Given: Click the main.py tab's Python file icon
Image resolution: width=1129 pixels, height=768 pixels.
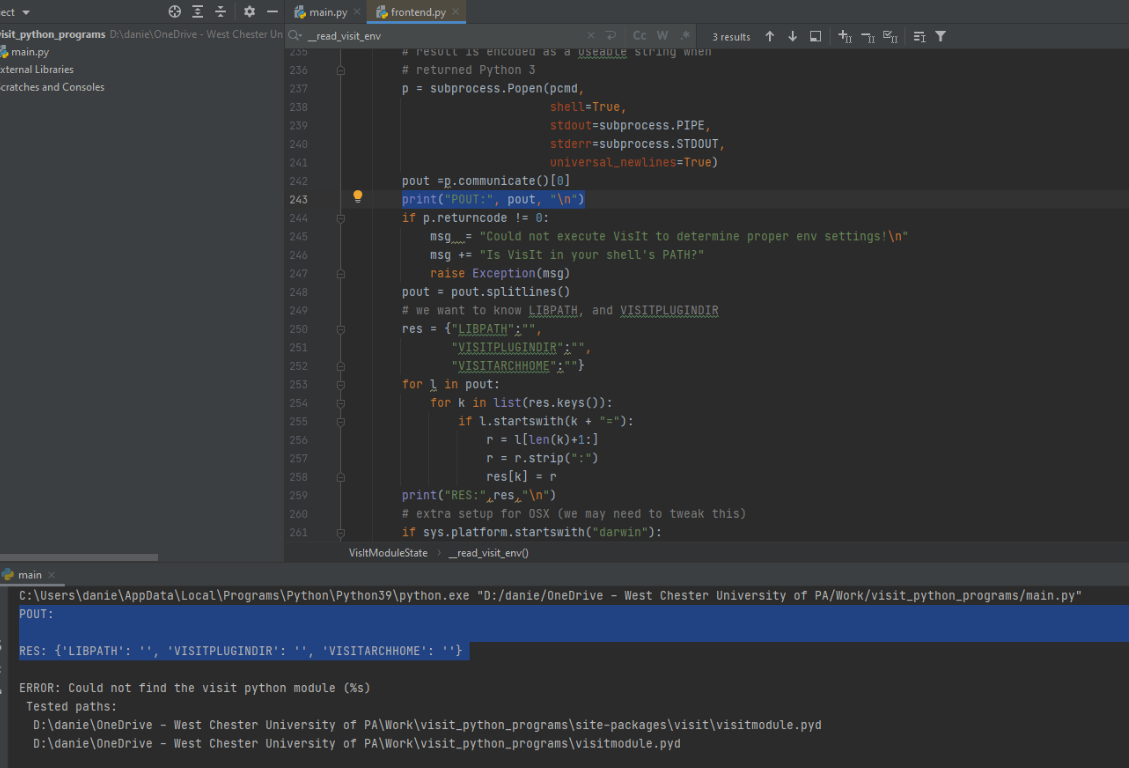Looking at the screenshot, I should [300, 12].
